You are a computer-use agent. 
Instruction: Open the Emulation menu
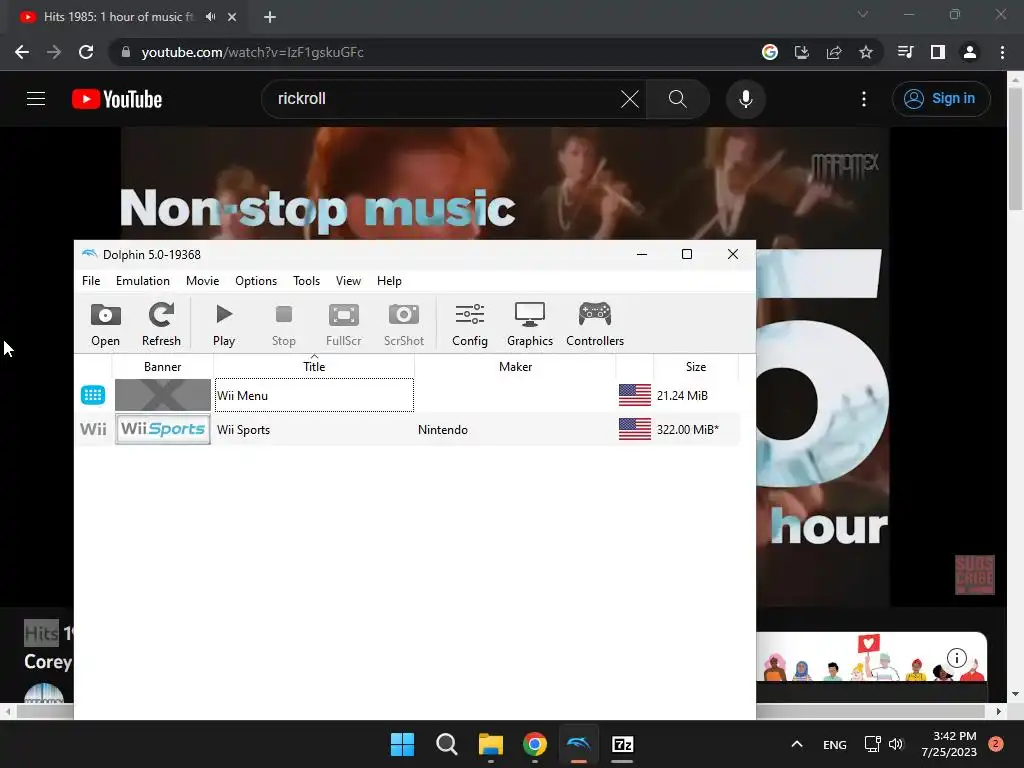click(x=142, y=281)
